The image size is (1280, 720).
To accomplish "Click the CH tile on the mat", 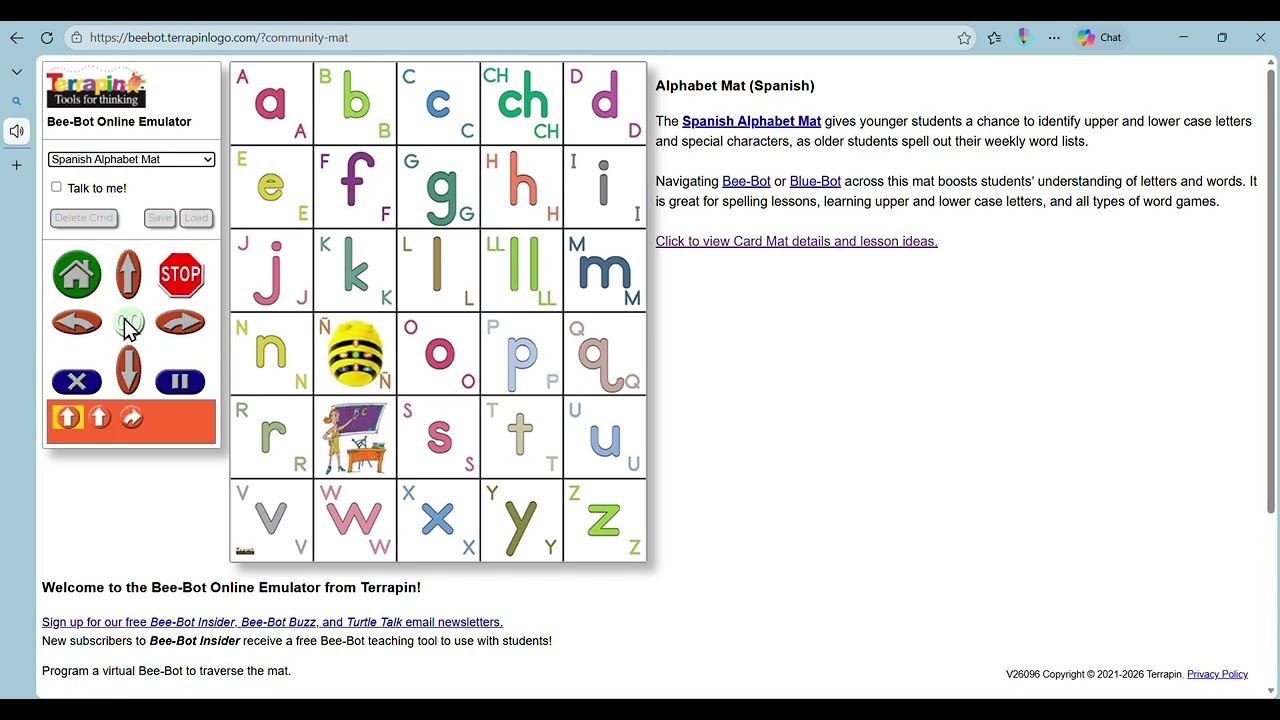I will click(521, 104).
